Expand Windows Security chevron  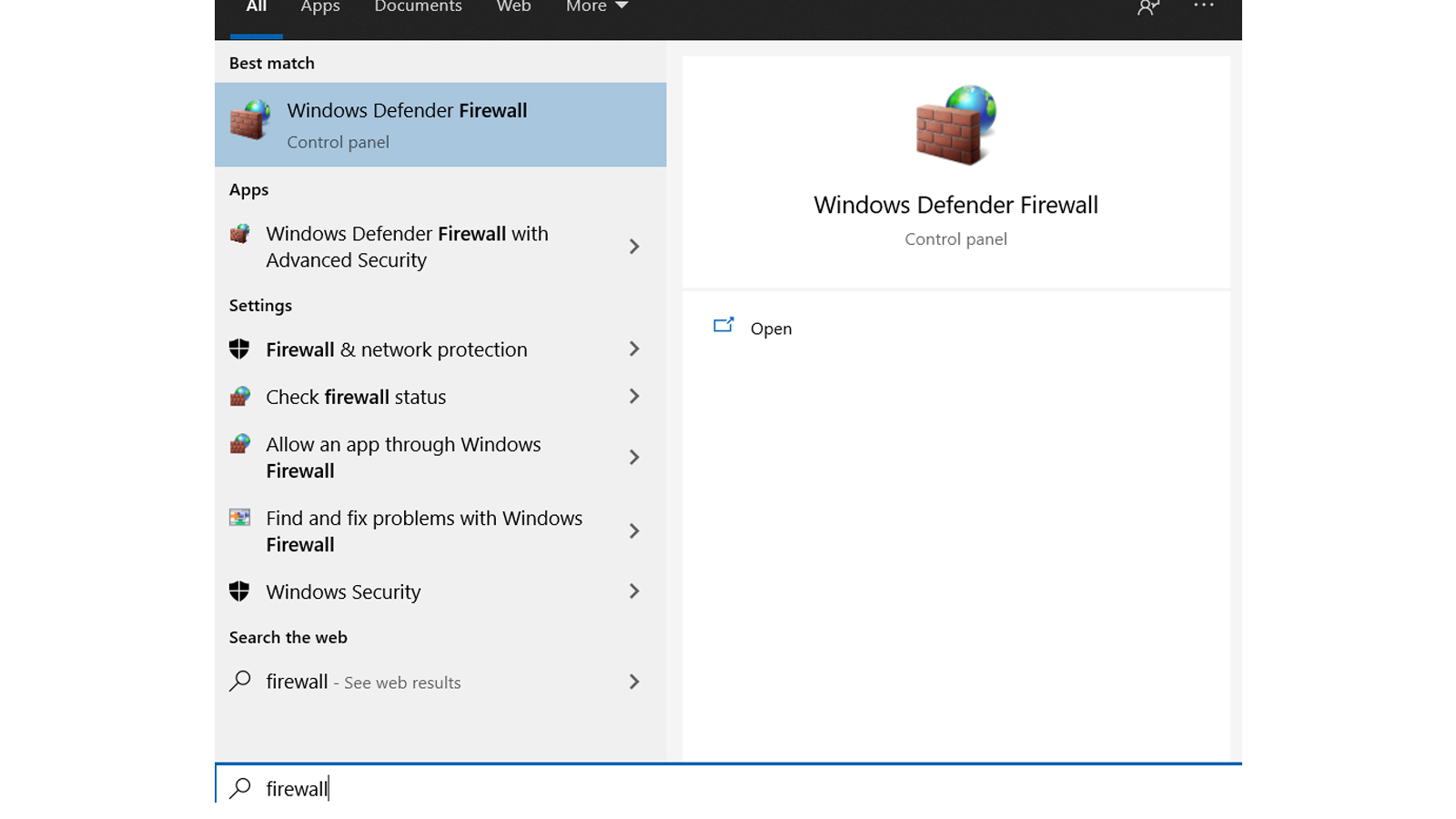point(634,591)
